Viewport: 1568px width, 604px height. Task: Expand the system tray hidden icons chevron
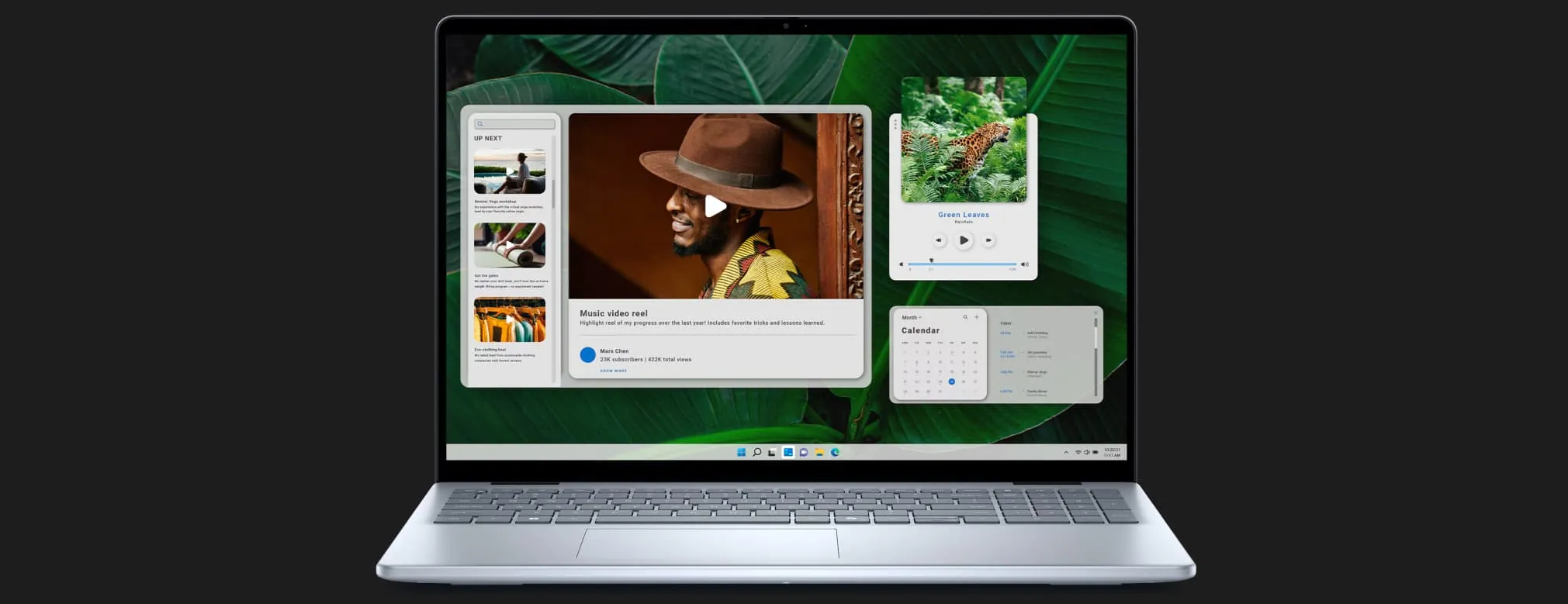[1066, 452]
